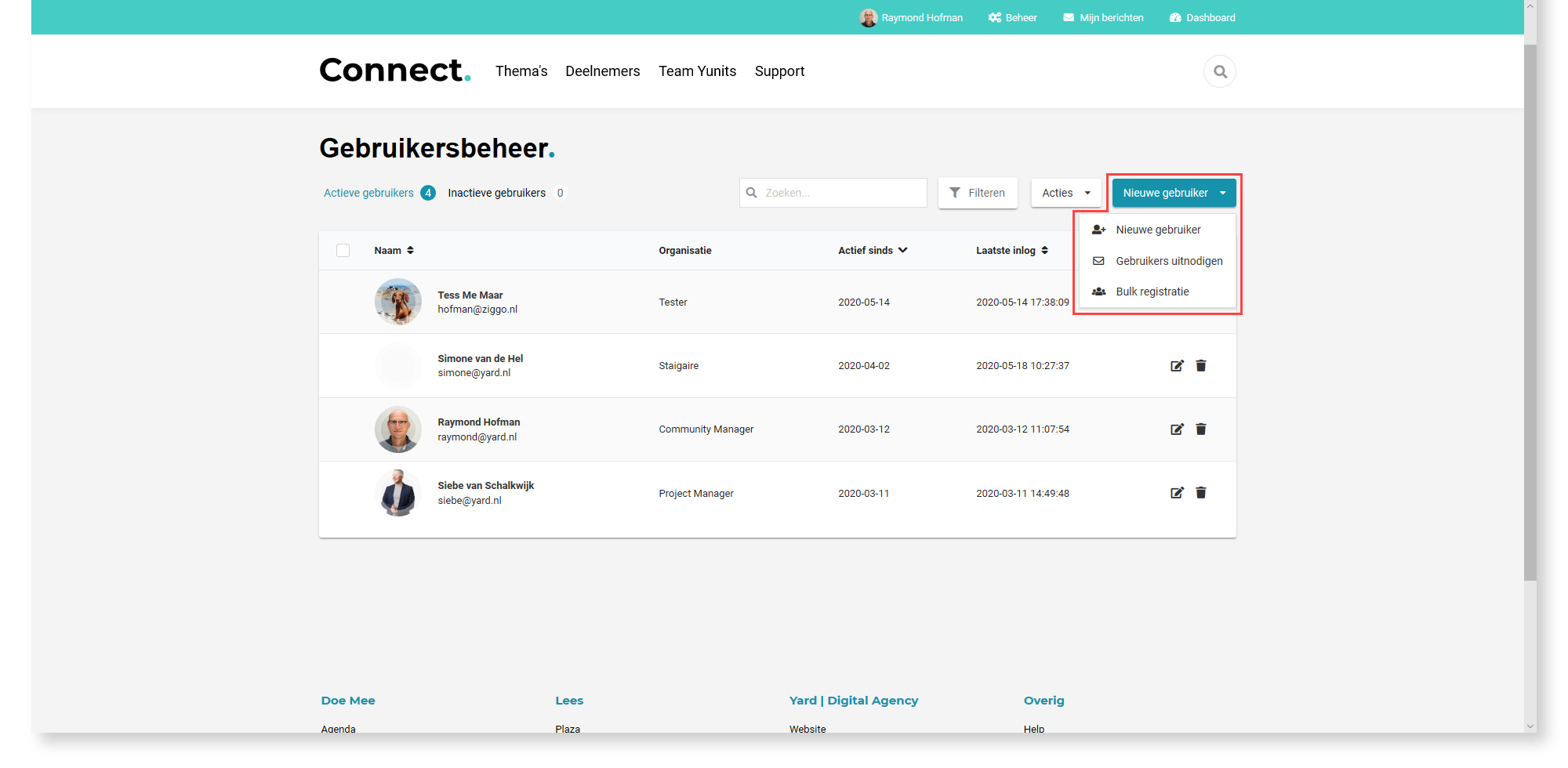1568x768 pixels.
Task: Expand the Acties dropdown
Action: tap(1065, 193)
